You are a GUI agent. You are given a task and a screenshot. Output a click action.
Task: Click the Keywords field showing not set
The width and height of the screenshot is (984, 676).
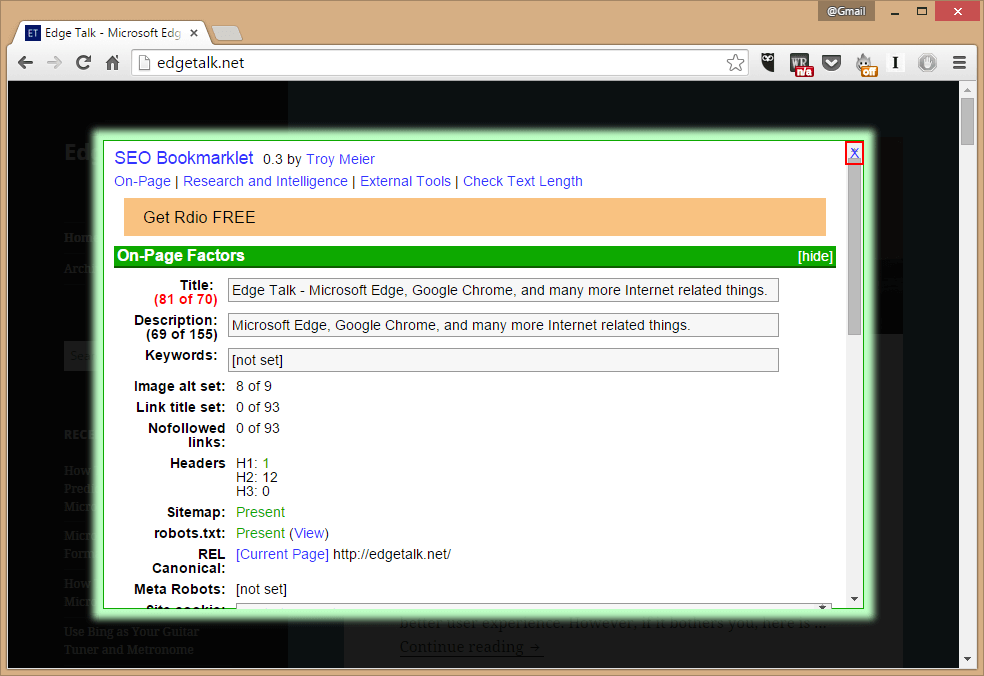(x=503, y=360)
